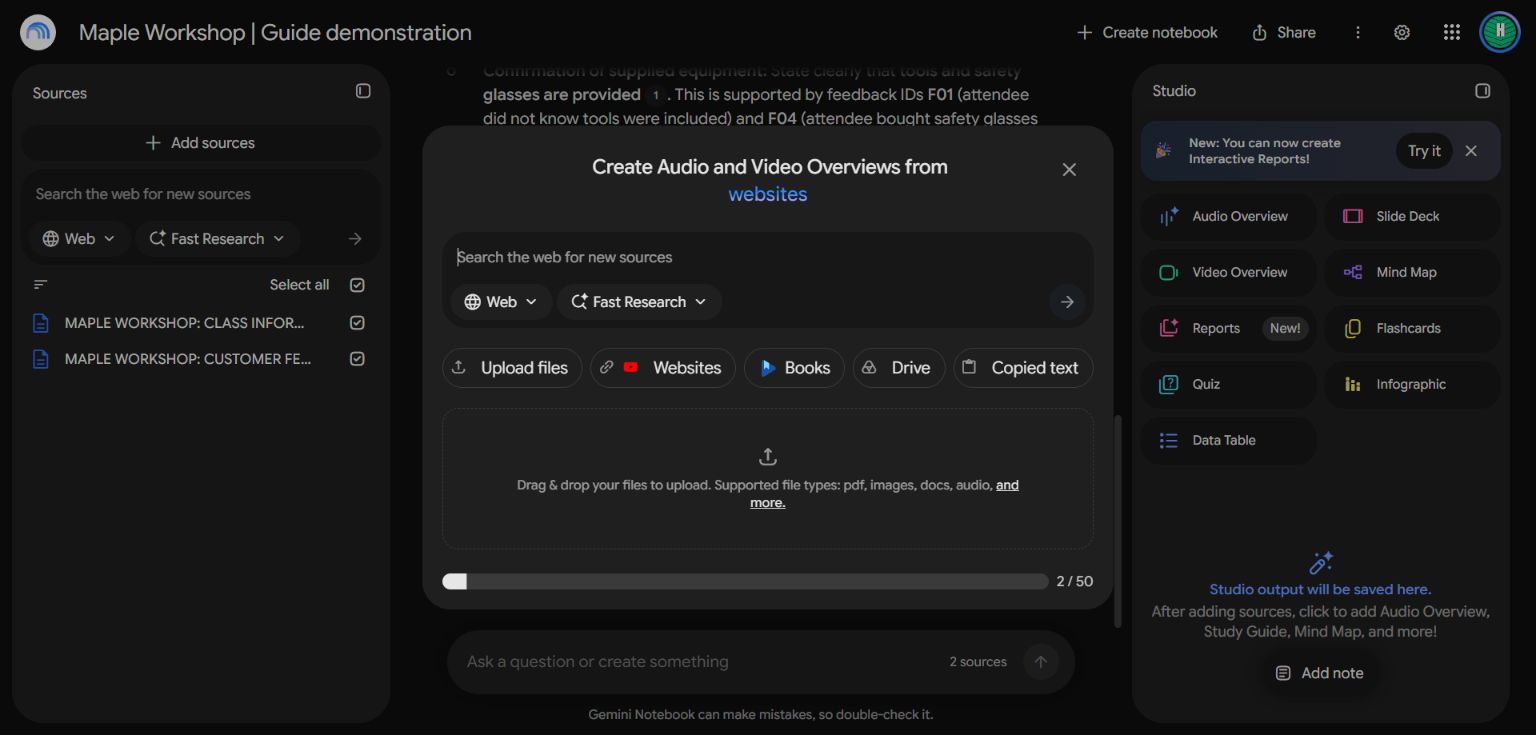Uncheck MAPLE WORKSHOP: CUSTOMER FE source

(357, 359)
